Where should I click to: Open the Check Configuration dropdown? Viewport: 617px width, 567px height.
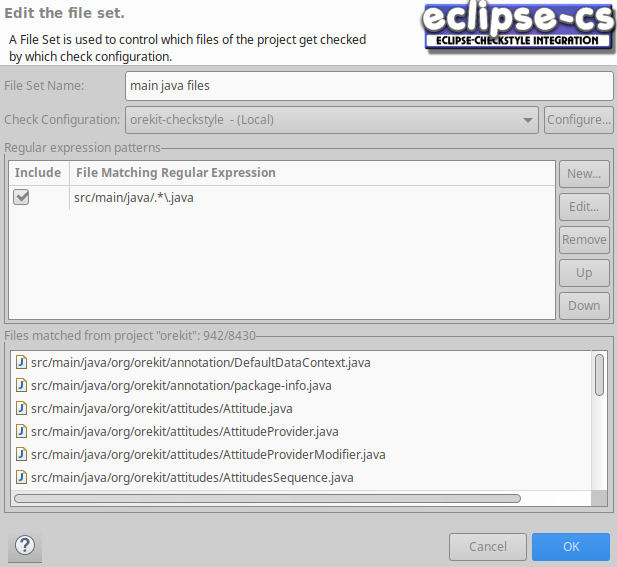[332, 120]
